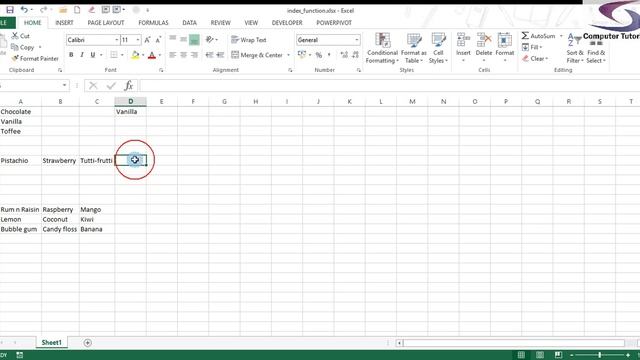Open the Name Box dropdown arrow
640x360 pixels.
point(64,85)
